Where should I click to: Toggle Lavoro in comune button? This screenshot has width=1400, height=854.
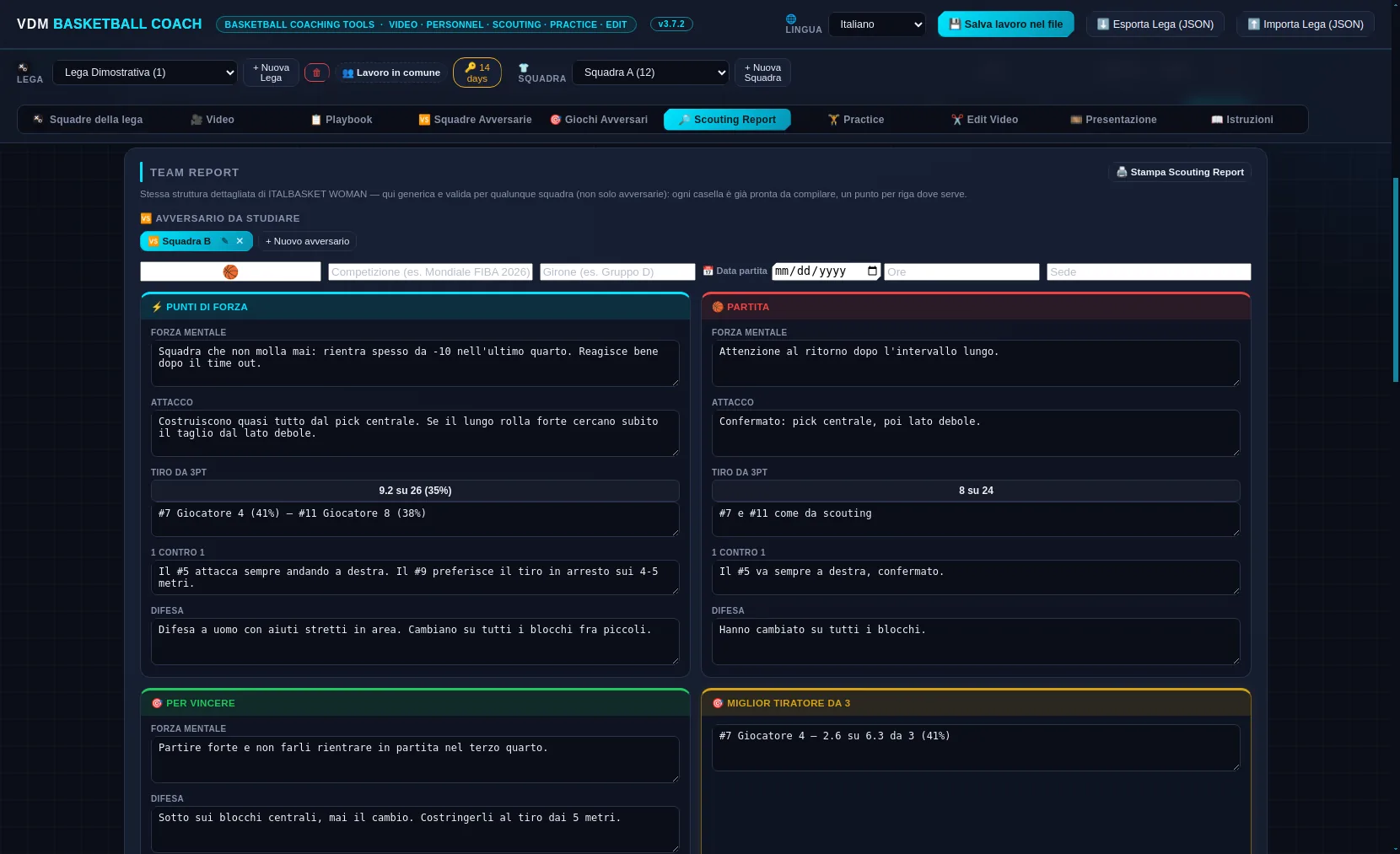pyautogui.click(x=391, y=73)
